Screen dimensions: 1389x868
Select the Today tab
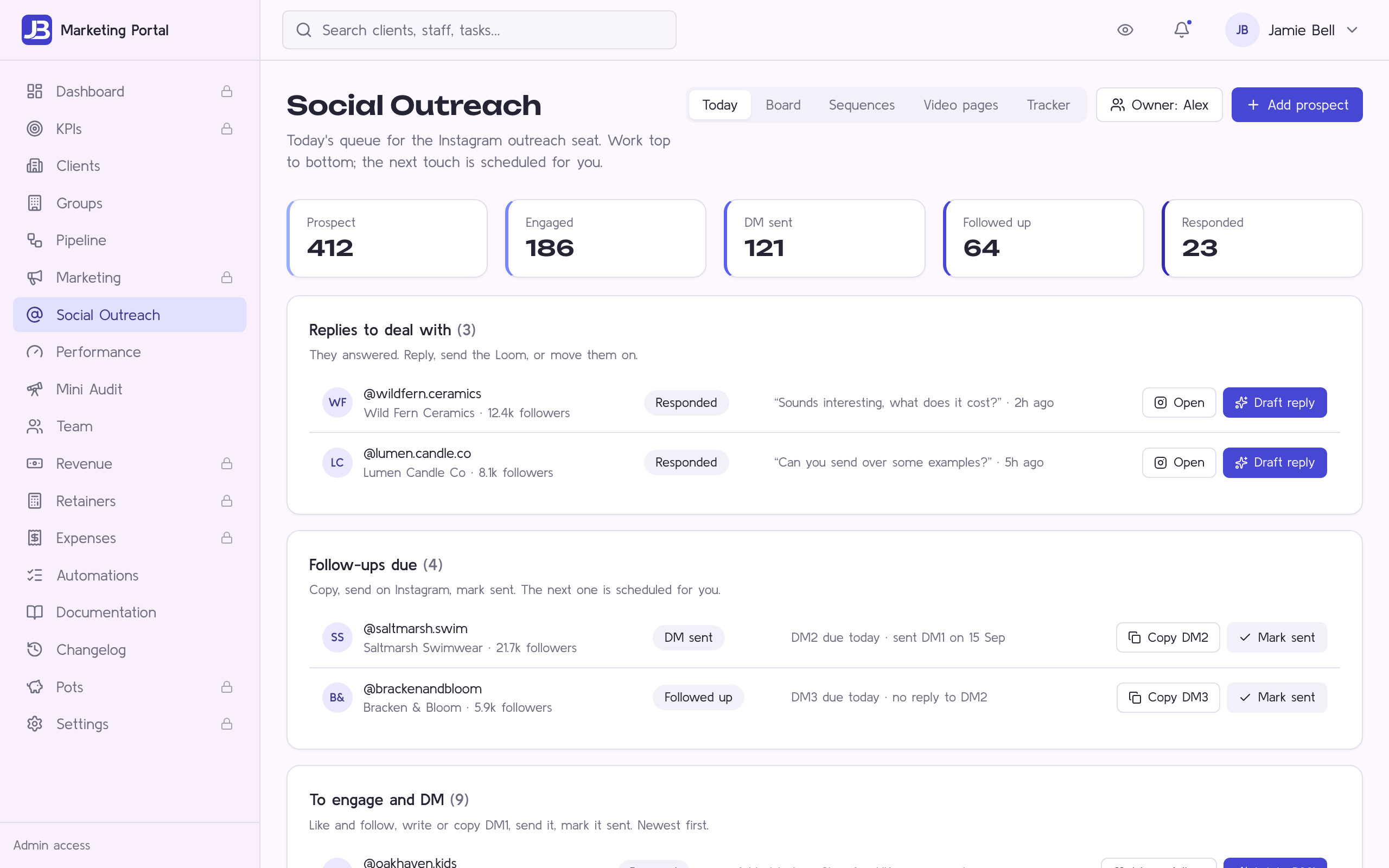point(720,105)
